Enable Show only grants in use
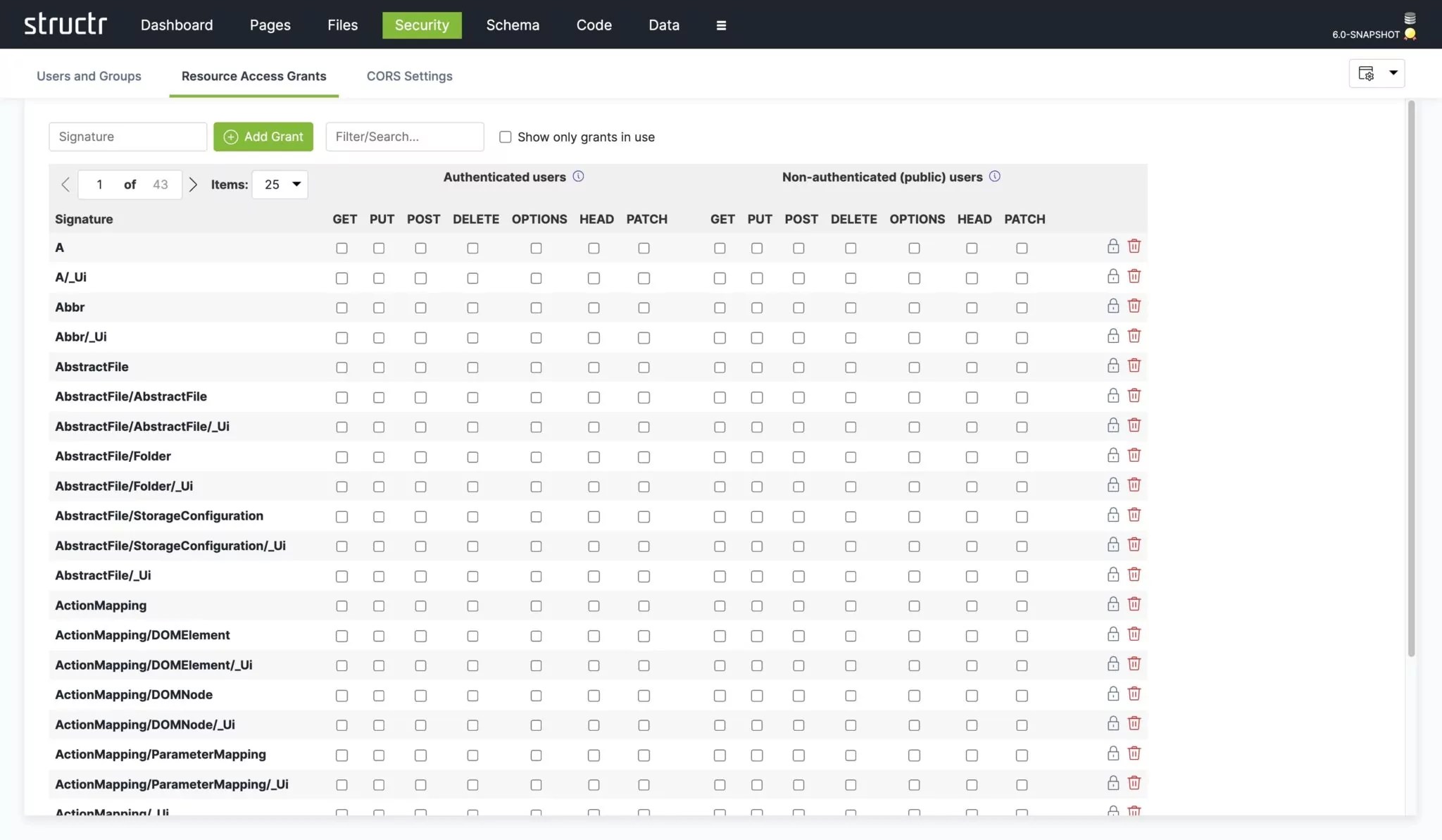This screenshot has width=1442, height=840. (x=505, y=137)
